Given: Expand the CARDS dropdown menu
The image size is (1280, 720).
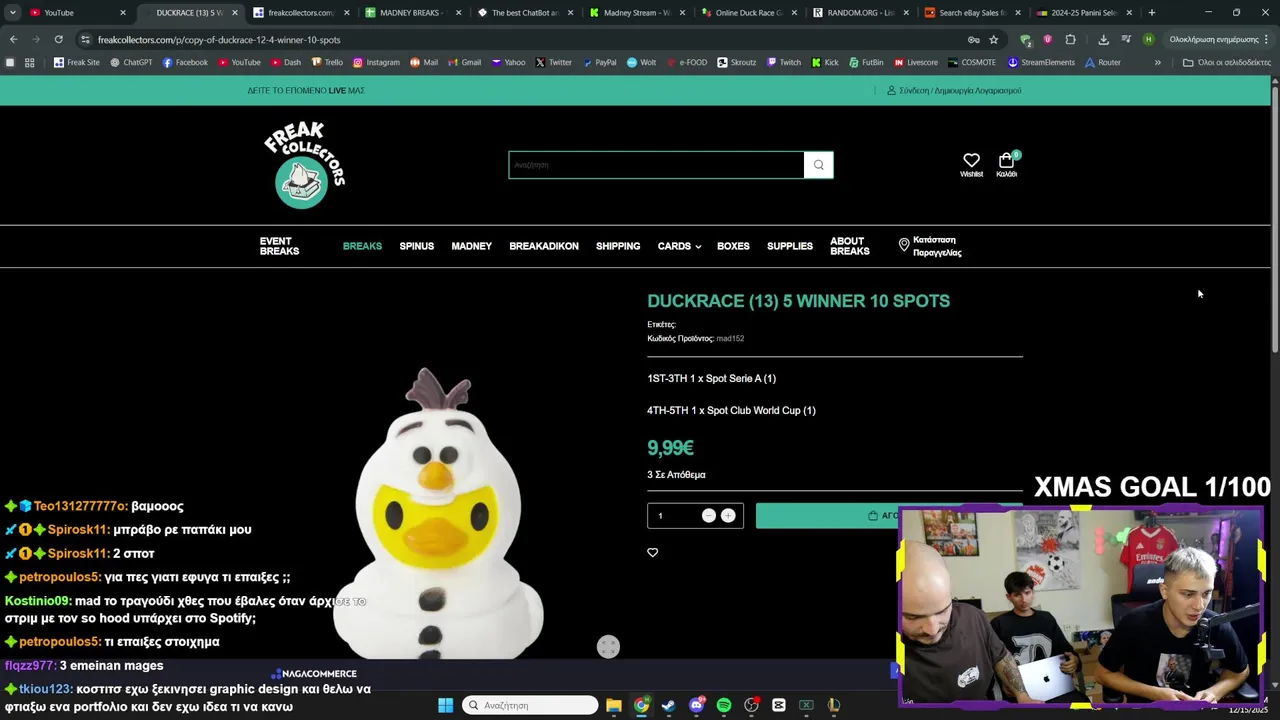Looking at the screenshot, I should pyautogui.click(x=679, y=246).
